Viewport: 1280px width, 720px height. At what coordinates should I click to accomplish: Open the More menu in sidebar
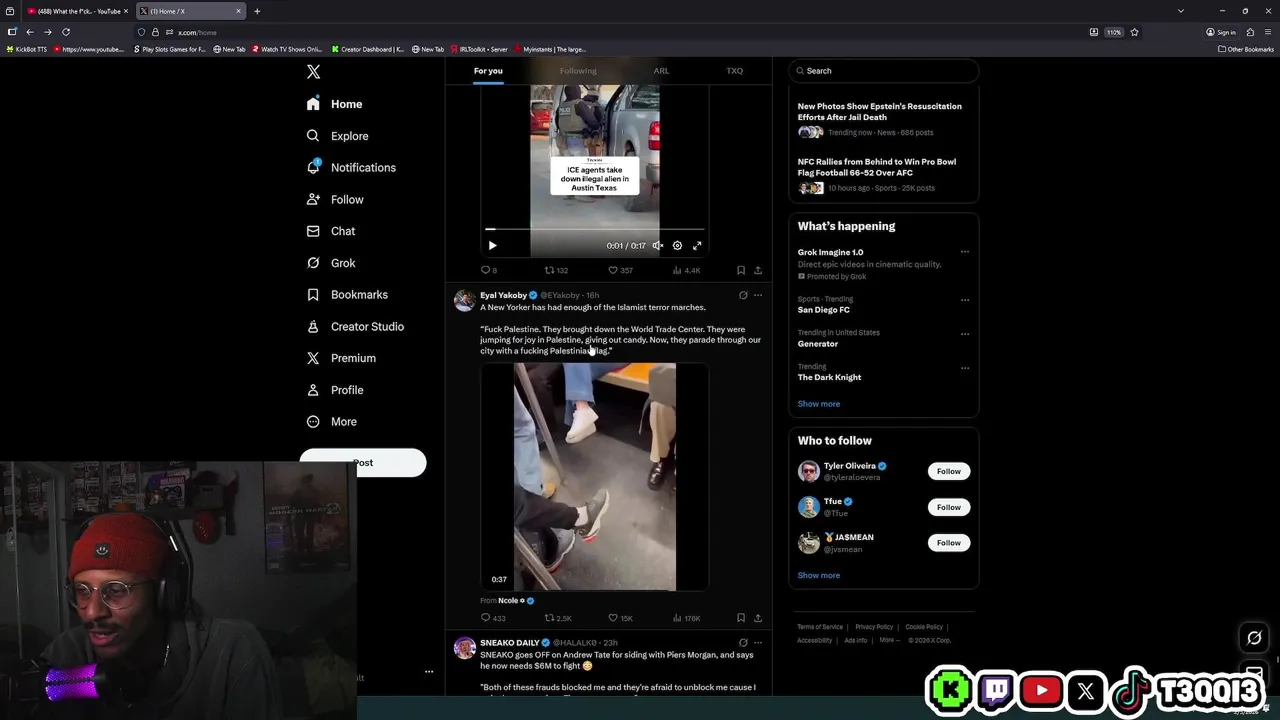click(332, 422)
